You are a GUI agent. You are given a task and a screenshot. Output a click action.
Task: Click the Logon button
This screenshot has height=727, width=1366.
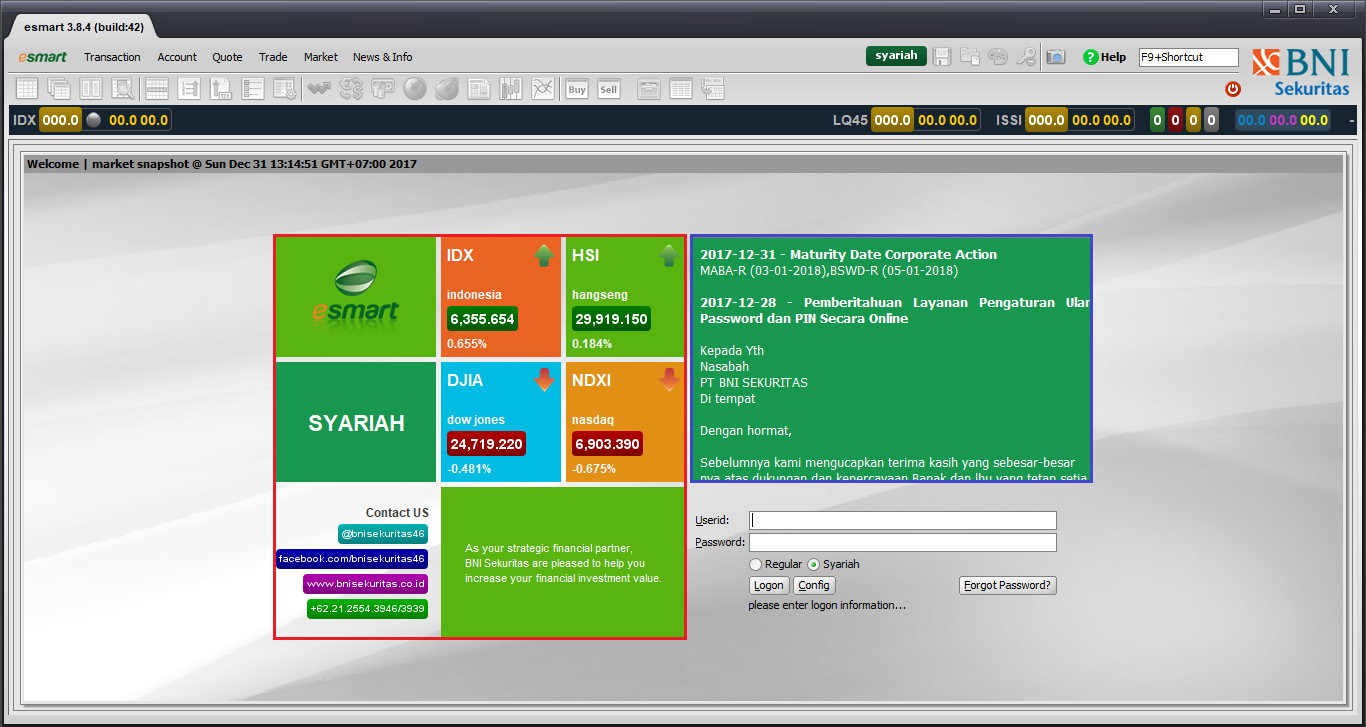769,585
